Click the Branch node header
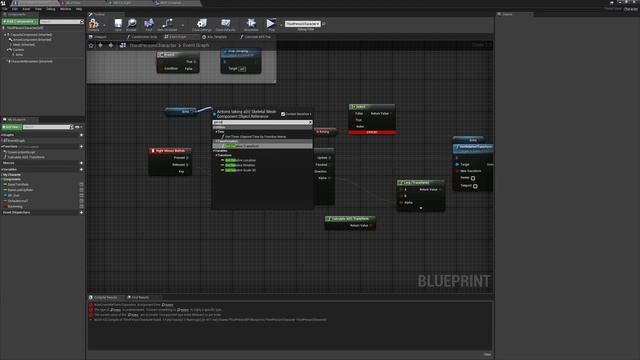The image size is (640, 360). tap(178, 54)
